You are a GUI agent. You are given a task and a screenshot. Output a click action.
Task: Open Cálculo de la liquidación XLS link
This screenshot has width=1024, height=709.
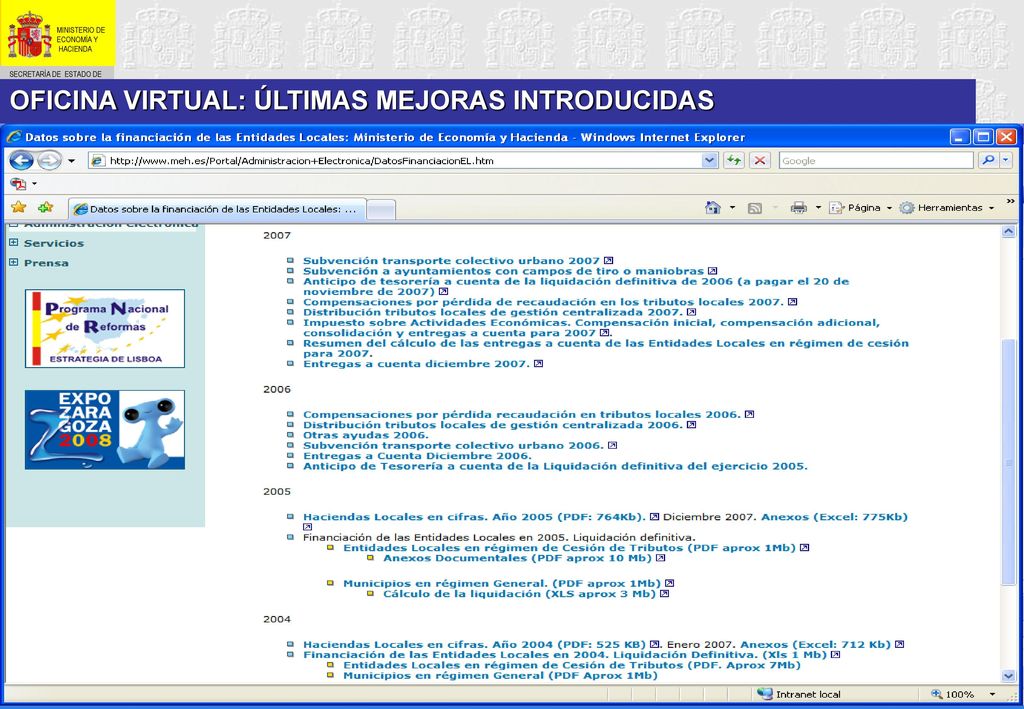(520, 594)
